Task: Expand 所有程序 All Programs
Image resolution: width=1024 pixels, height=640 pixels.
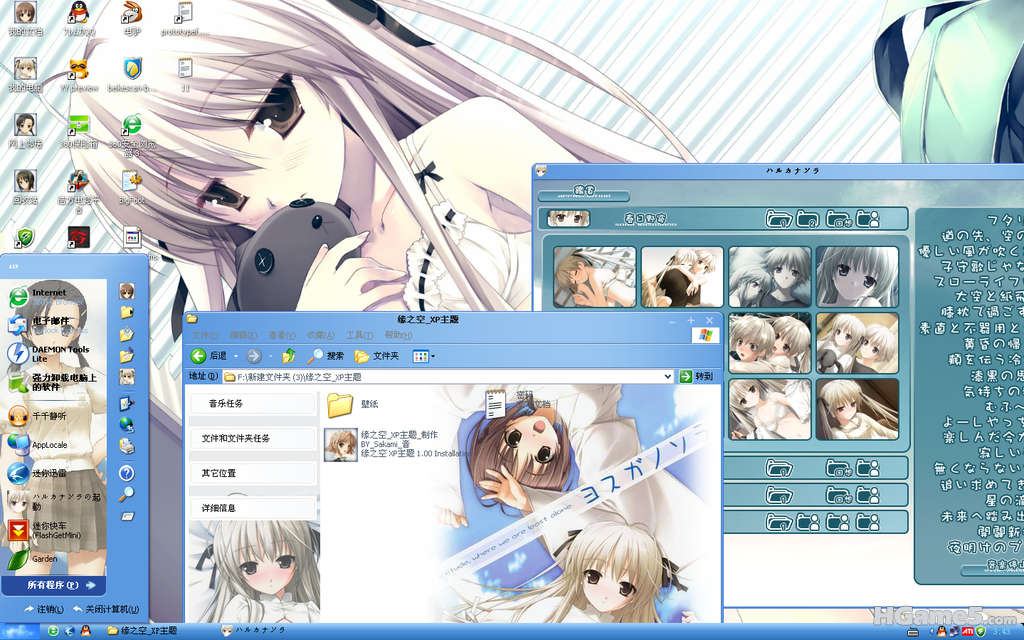Action: pyautogui.click(x=54, y=585)
